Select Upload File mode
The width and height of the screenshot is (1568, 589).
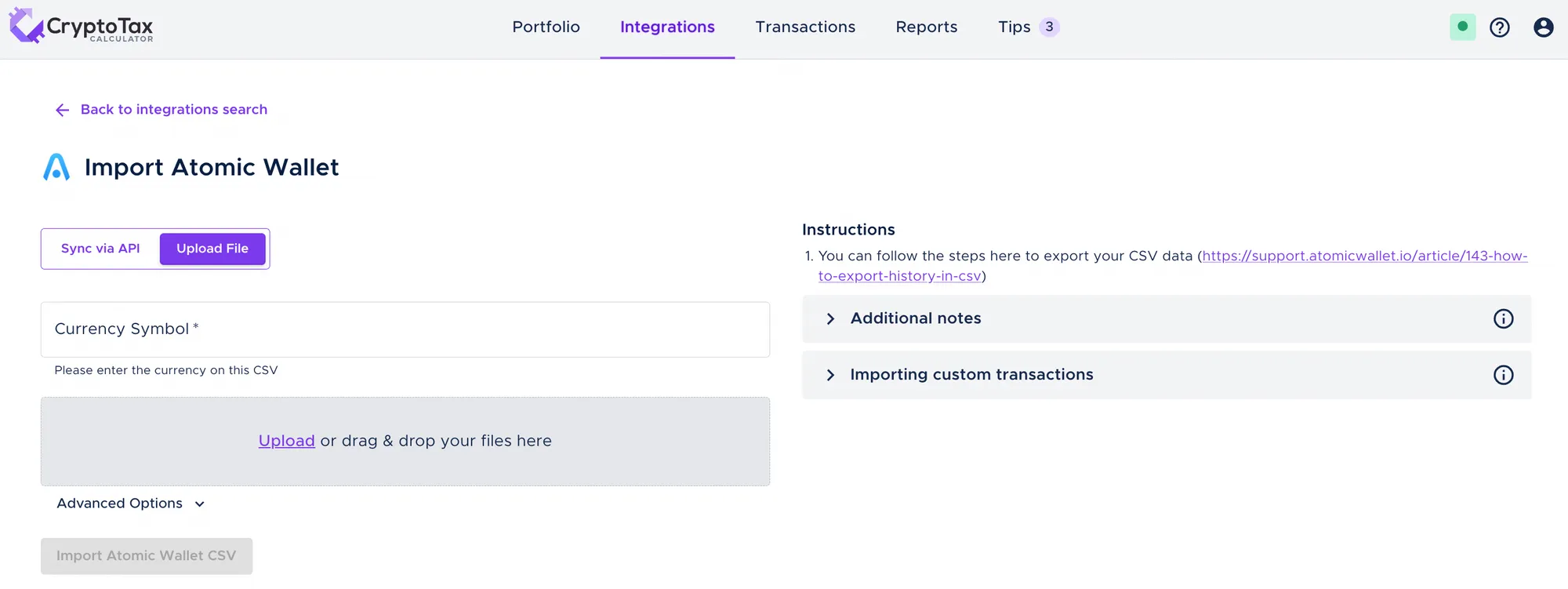[x=212, y=249]
